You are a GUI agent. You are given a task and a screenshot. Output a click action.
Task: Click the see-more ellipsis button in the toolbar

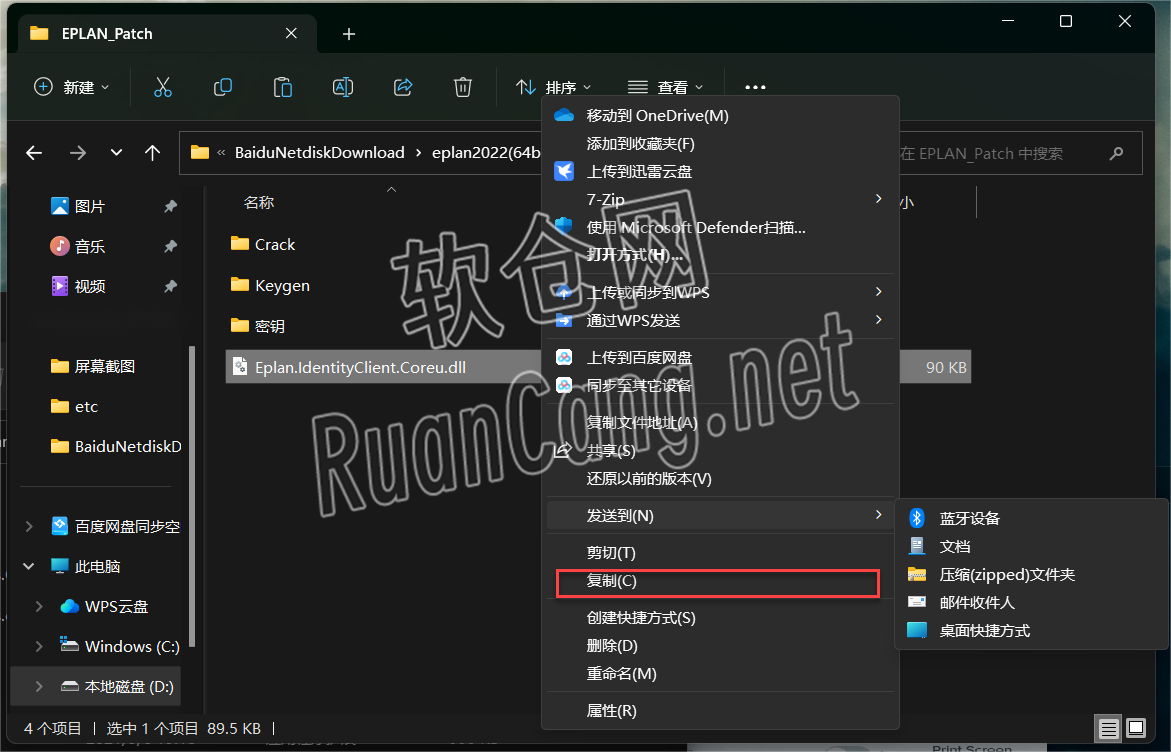(x=754, y=87)
